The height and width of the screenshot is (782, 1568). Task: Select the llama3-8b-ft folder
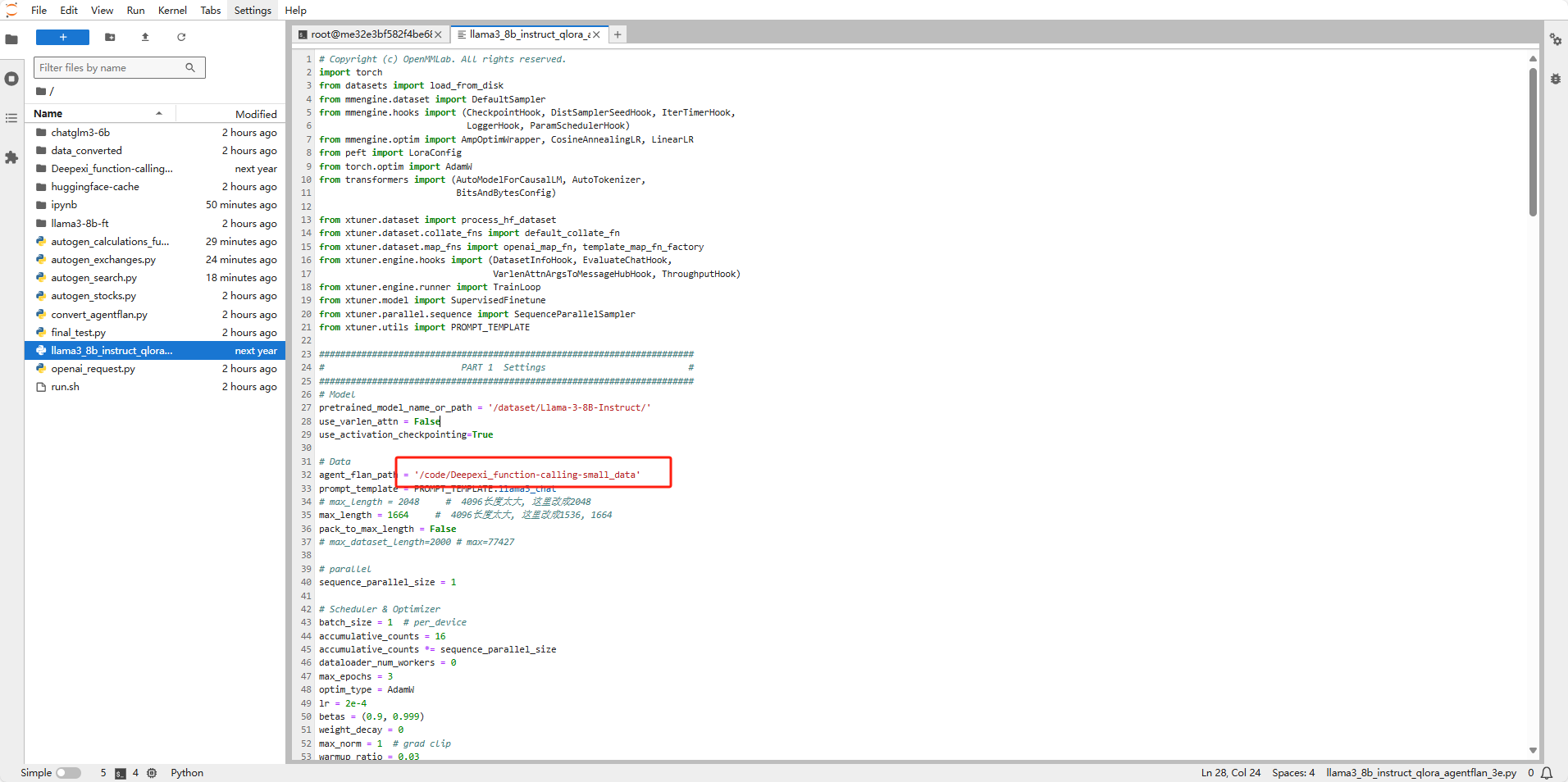pyautogui.click(x=156, y=223)
